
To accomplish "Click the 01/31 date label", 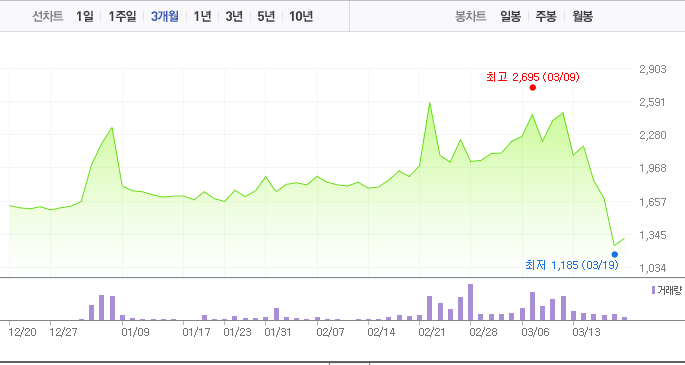I will (x=279, y=332).
